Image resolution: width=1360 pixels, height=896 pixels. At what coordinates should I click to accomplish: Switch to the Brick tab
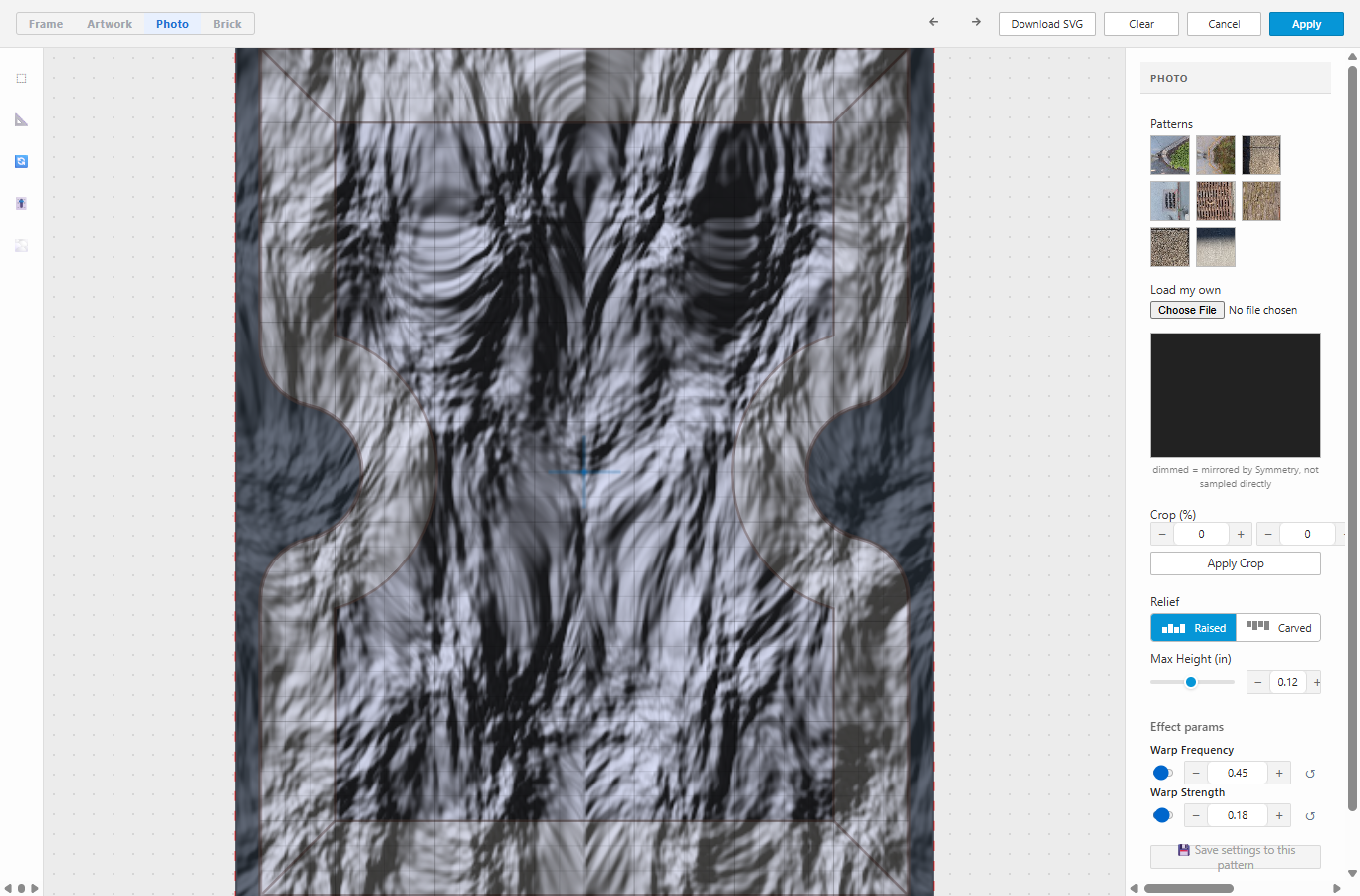[x=227, y=24]
